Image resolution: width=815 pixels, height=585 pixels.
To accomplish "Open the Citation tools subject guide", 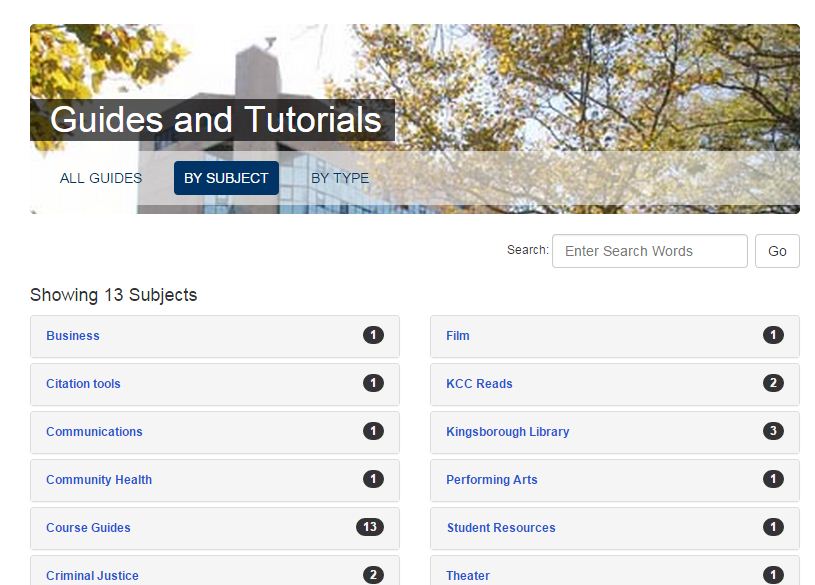I will tap(83, 384).
